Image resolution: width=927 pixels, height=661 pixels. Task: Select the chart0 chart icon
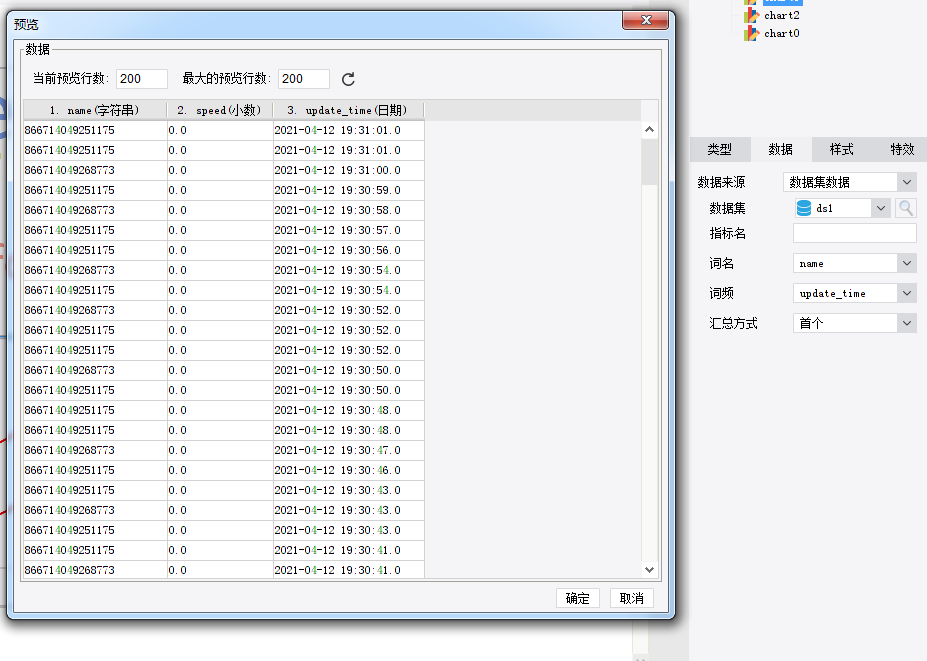coord(751,33)
